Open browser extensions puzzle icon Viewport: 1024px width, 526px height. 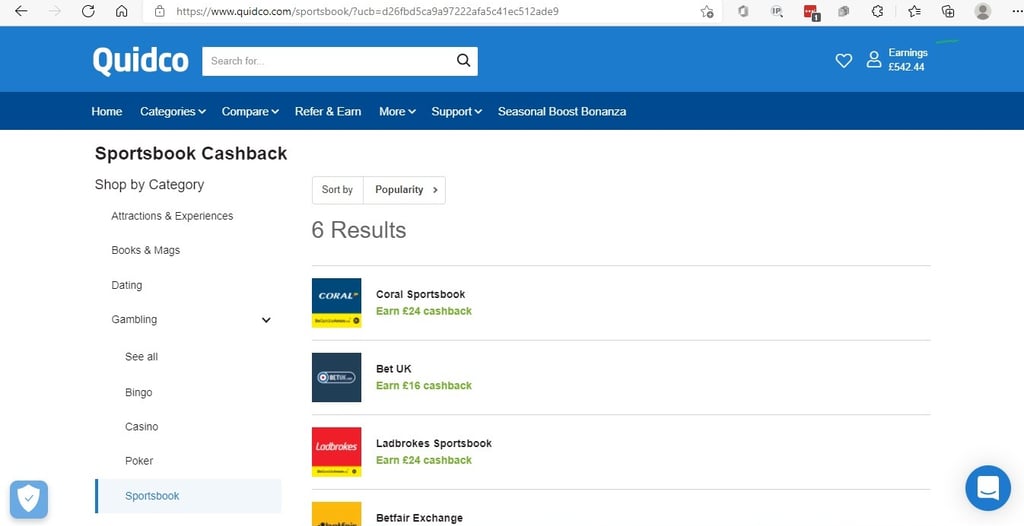[878, 11]
